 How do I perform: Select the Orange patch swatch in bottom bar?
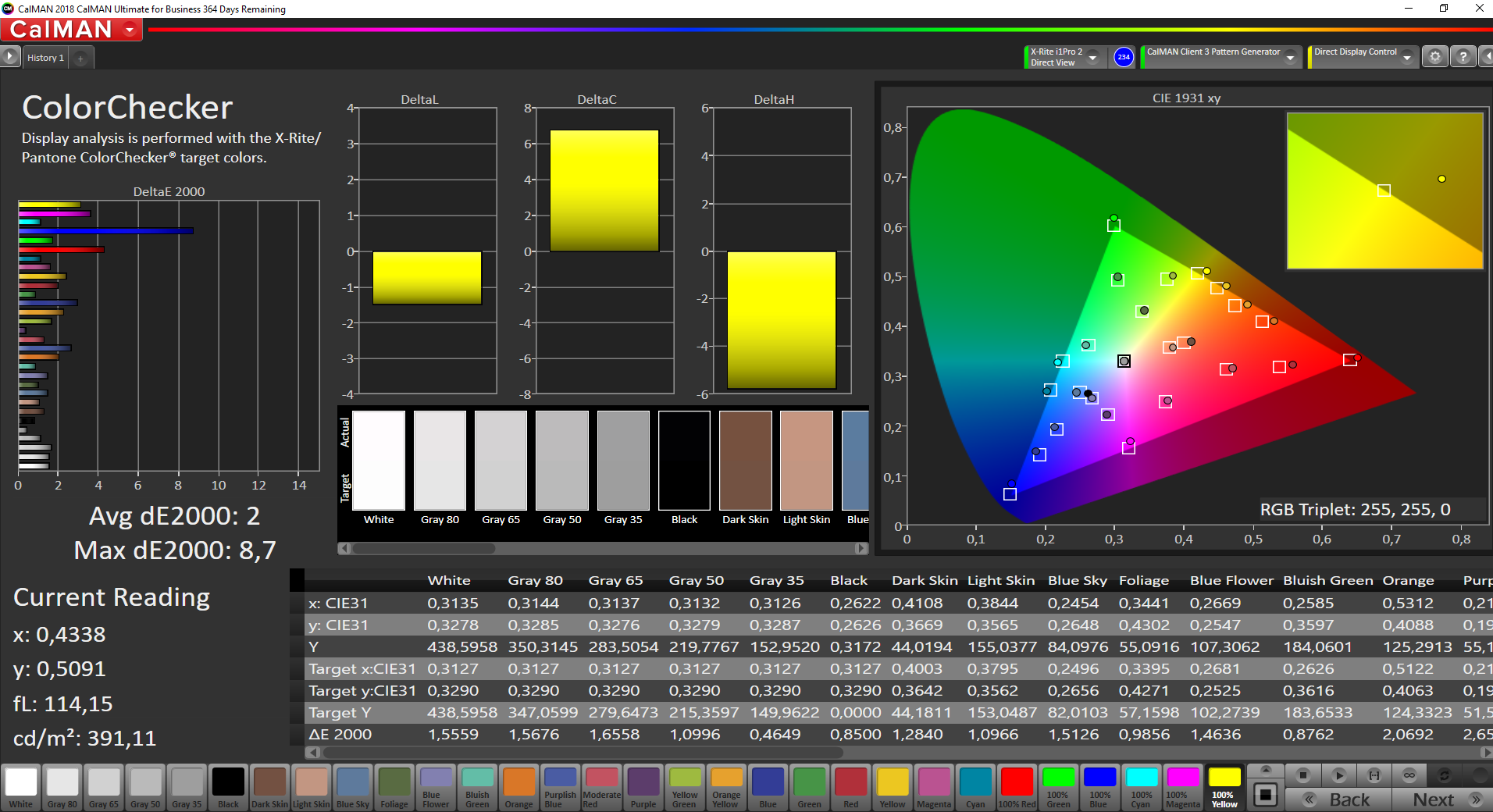518,787
